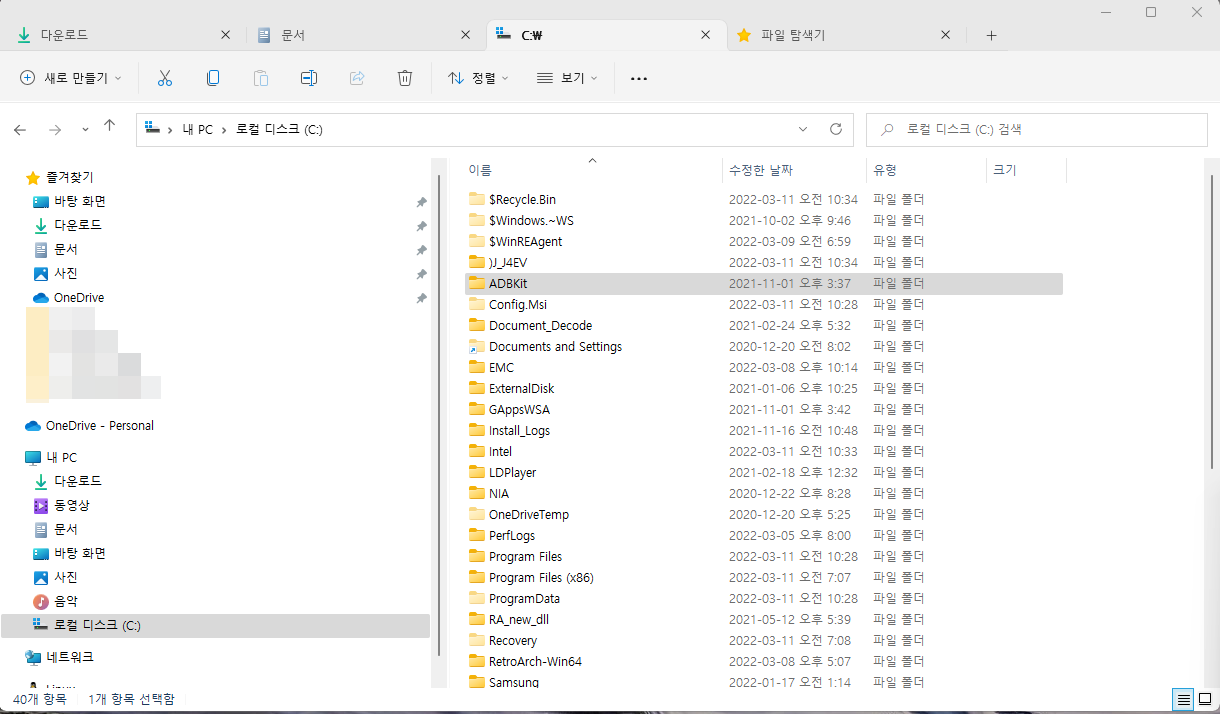Switch to large thumbnail view via status bar
The width and height of the screenshot is (1220, 714).
coord(1205,700)
